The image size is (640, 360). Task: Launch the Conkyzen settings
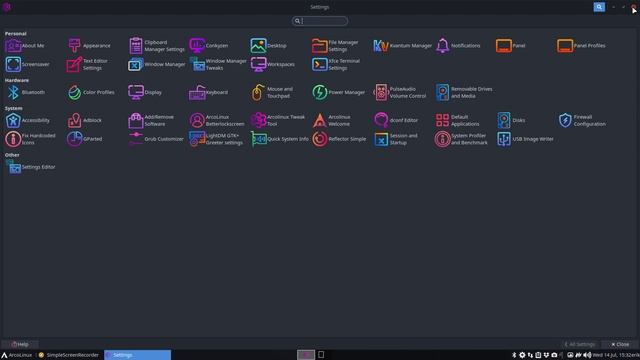(209, 46)
